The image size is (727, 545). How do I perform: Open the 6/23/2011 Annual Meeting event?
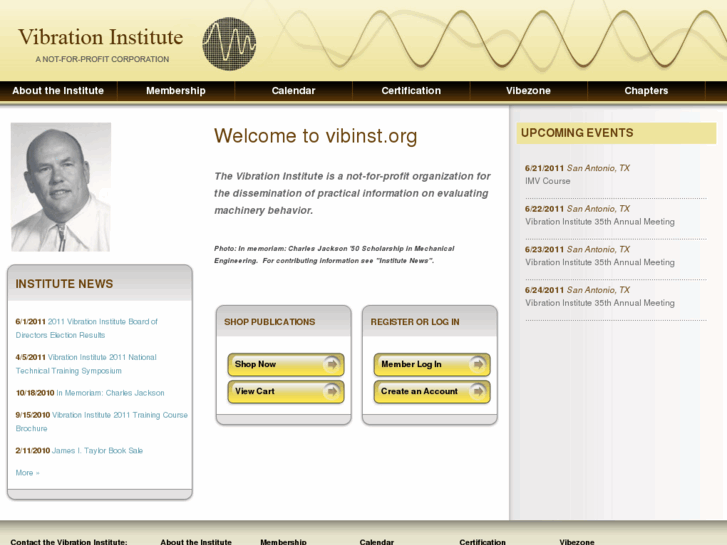[599, 256]
